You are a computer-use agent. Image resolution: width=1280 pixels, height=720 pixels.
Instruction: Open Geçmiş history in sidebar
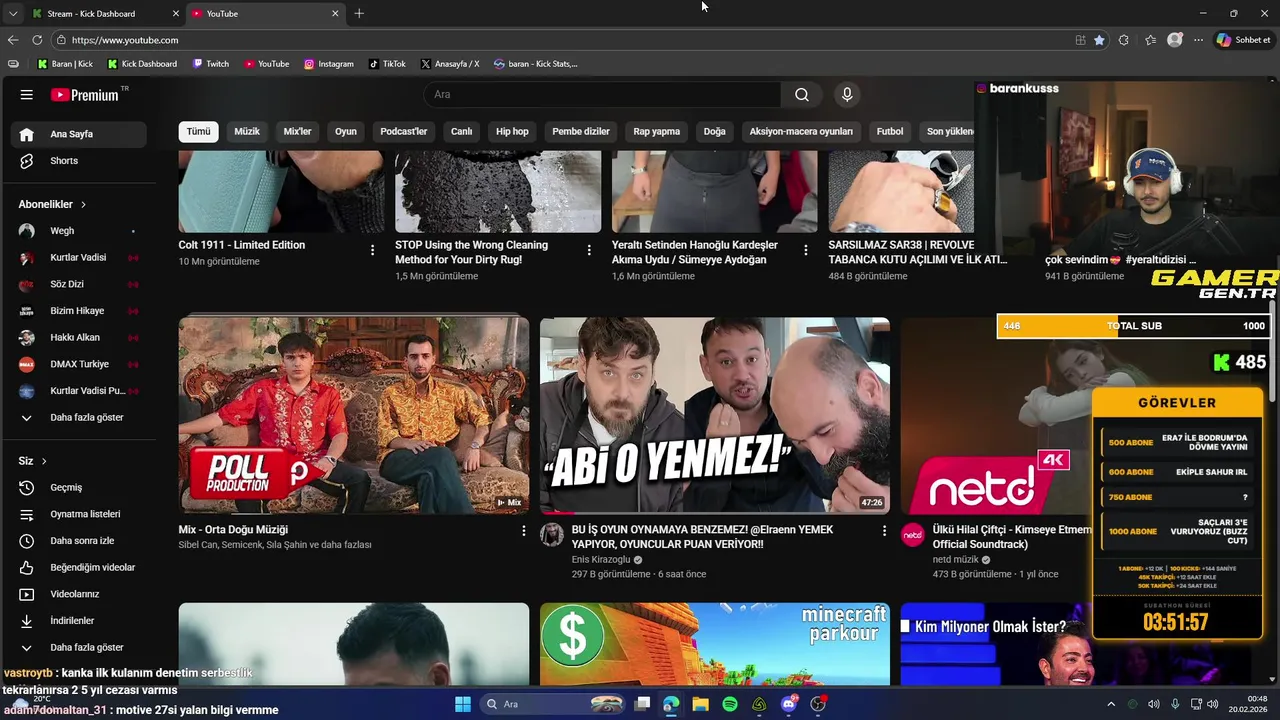click(79, 488)
